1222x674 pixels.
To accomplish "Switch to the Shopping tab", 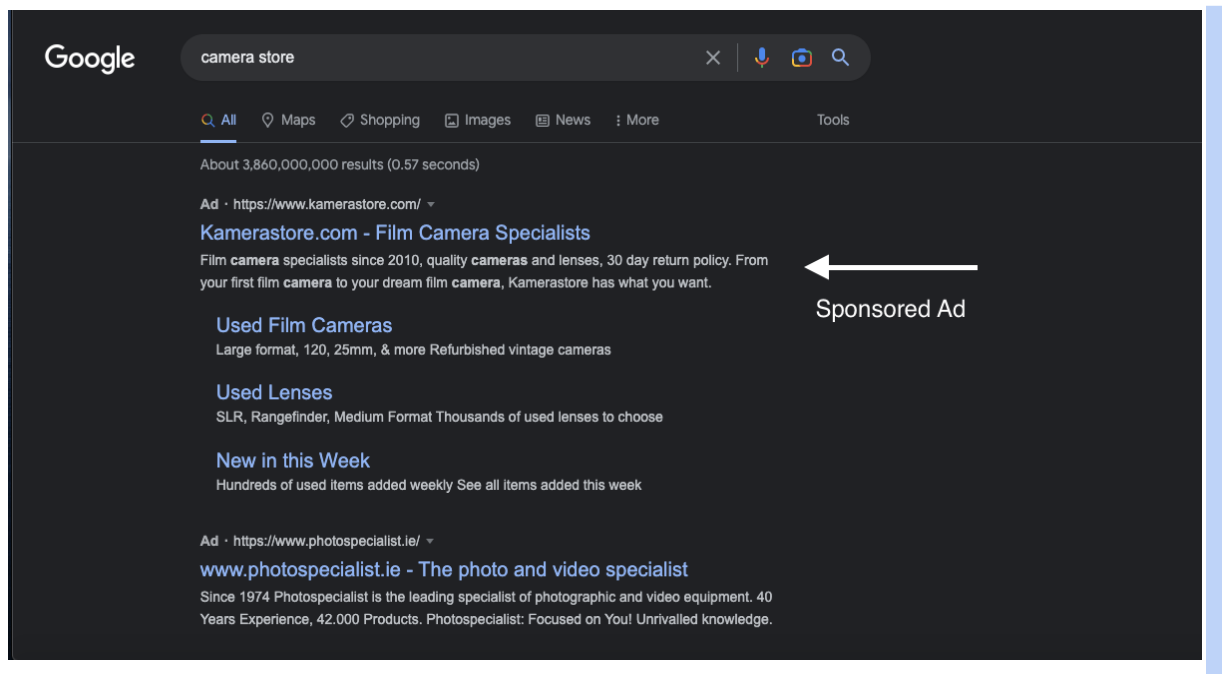I will [380, 120].
